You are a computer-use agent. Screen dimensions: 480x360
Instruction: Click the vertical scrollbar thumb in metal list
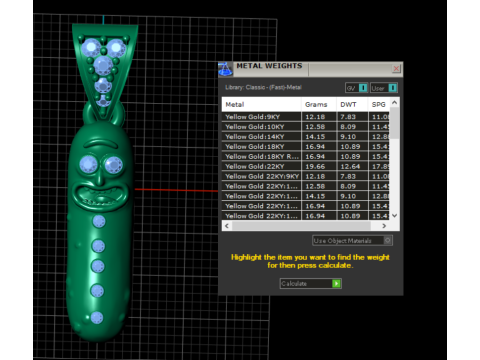395,123
